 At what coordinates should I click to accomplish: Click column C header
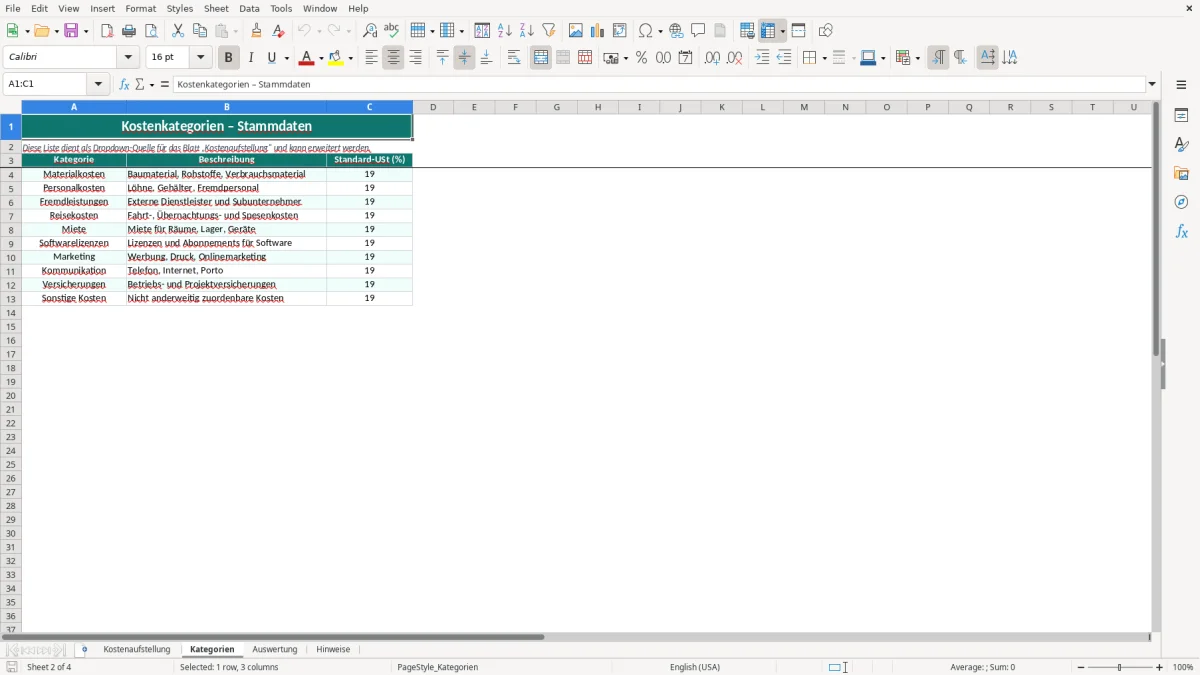pyautogui.click(x=369, y=107)
